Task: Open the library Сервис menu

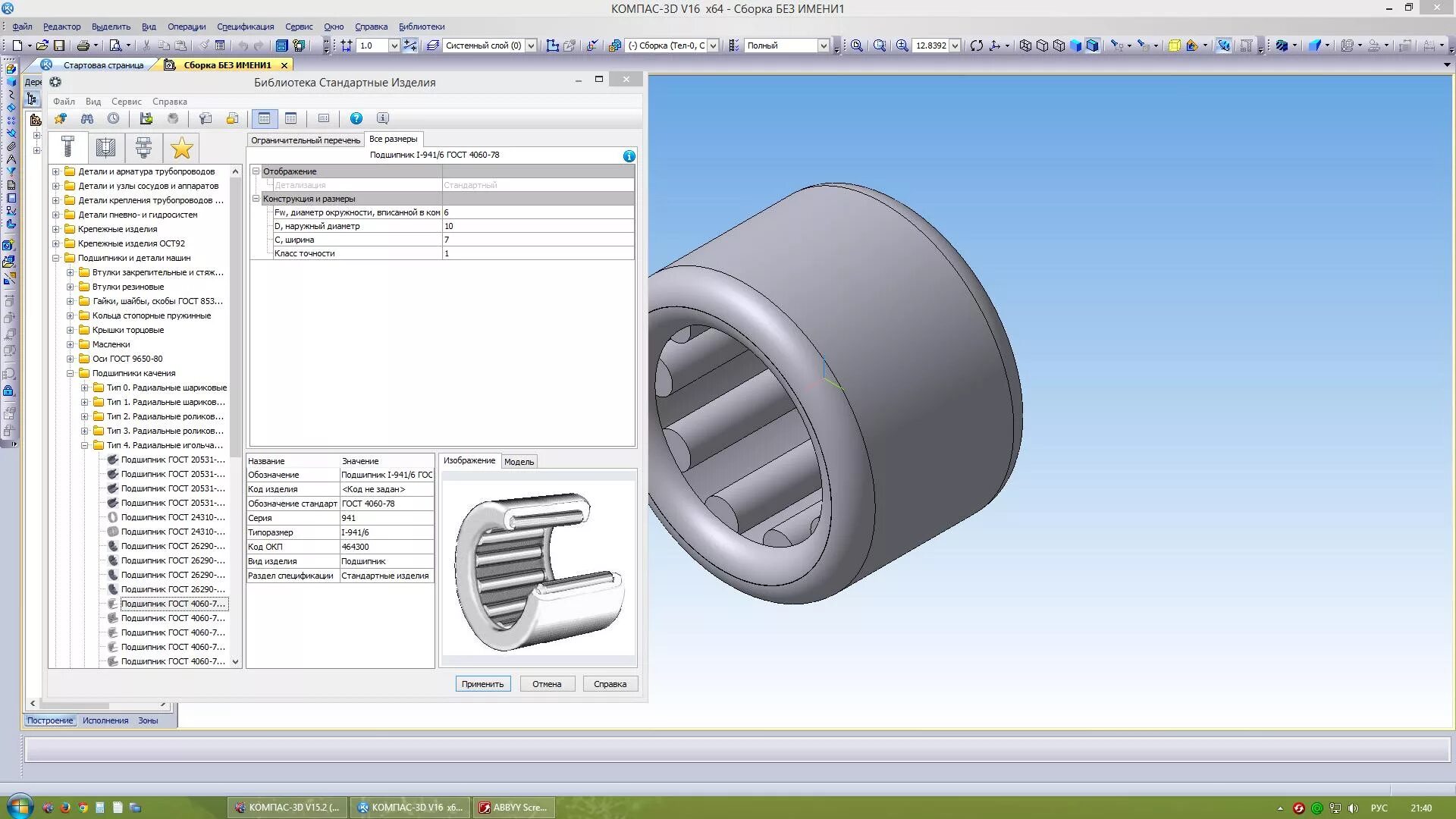Action: tap(127, 102)
